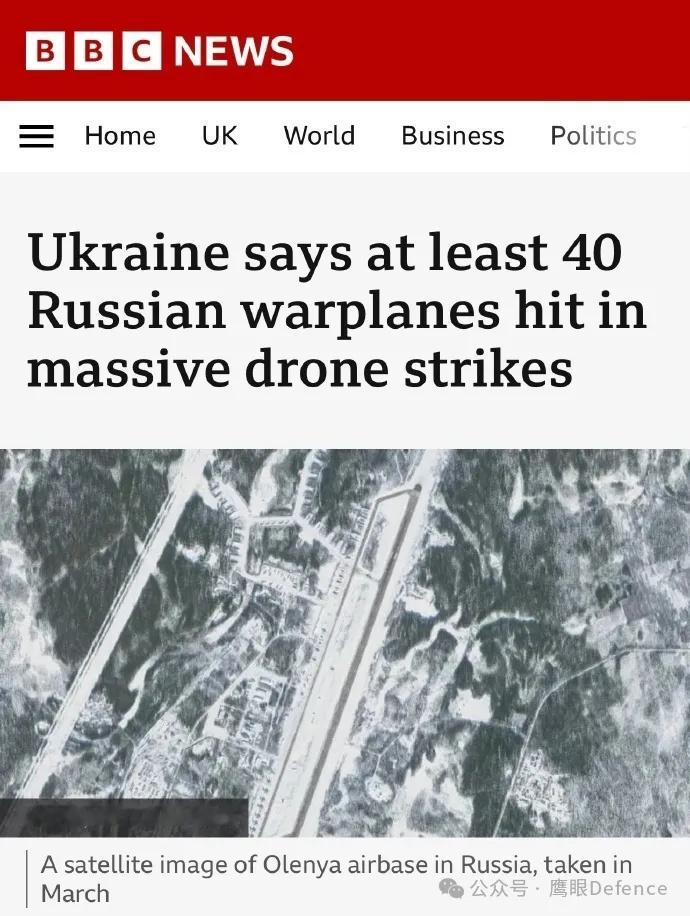View the Olenya airbase satellite image

pyautogui.click(x=345, y=643)
